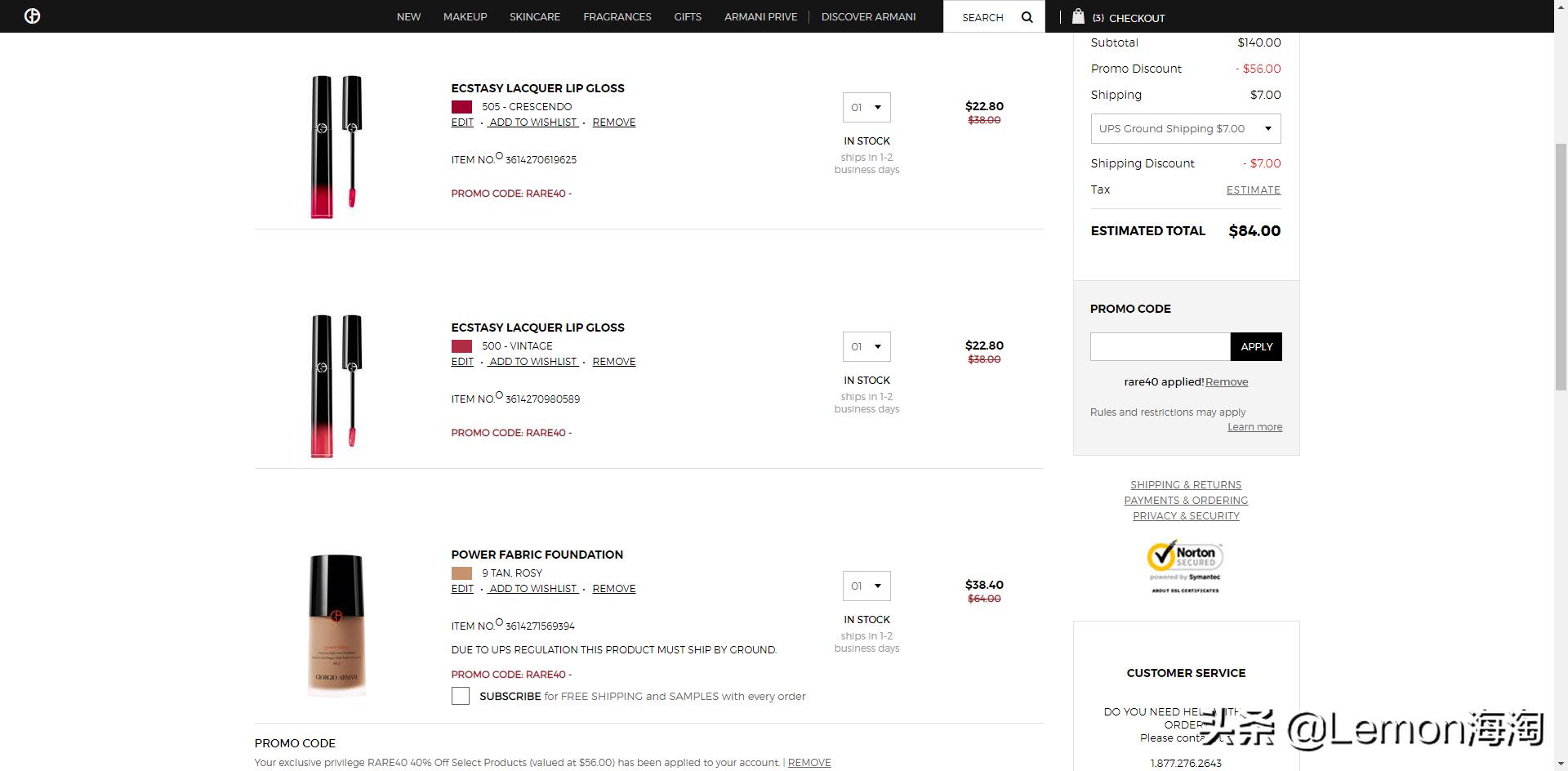1568x771 pixels.
Task: Open the NEW menu
Action: [409, 16]
